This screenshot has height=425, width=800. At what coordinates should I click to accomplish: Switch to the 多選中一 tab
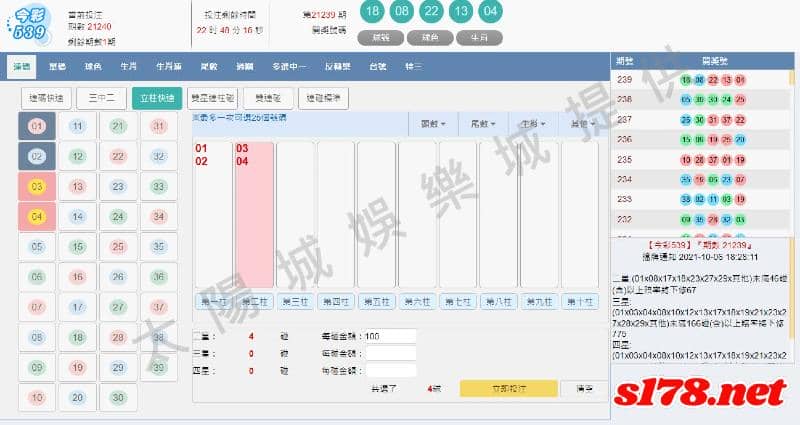(x=288, y=66)
